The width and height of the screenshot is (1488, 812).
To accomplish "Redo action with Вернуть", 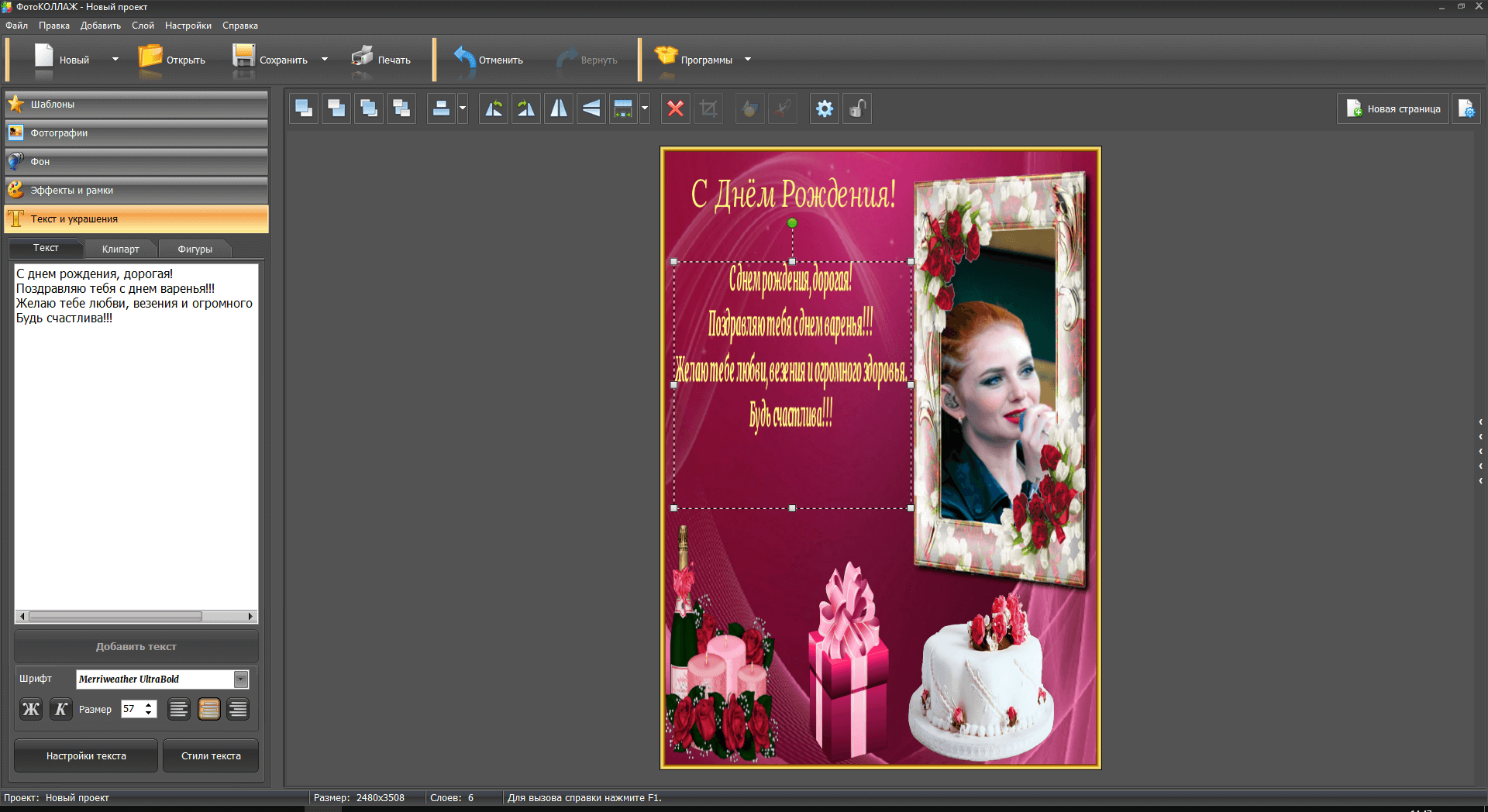I will (x=587, y=60).
